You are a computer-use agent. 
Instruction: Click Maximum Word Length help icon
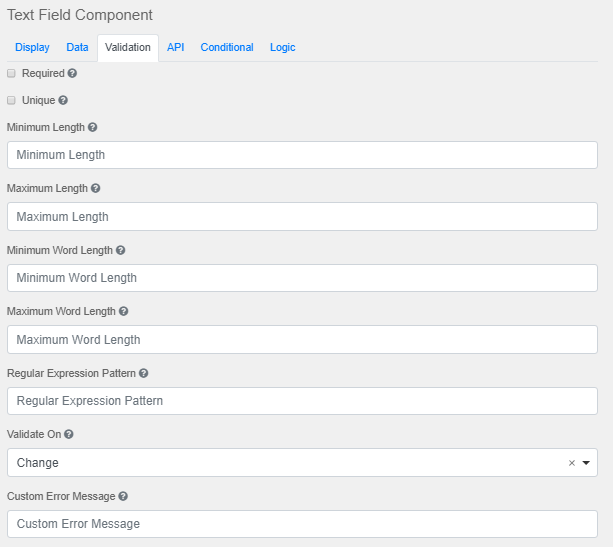(x=124, y=312)
